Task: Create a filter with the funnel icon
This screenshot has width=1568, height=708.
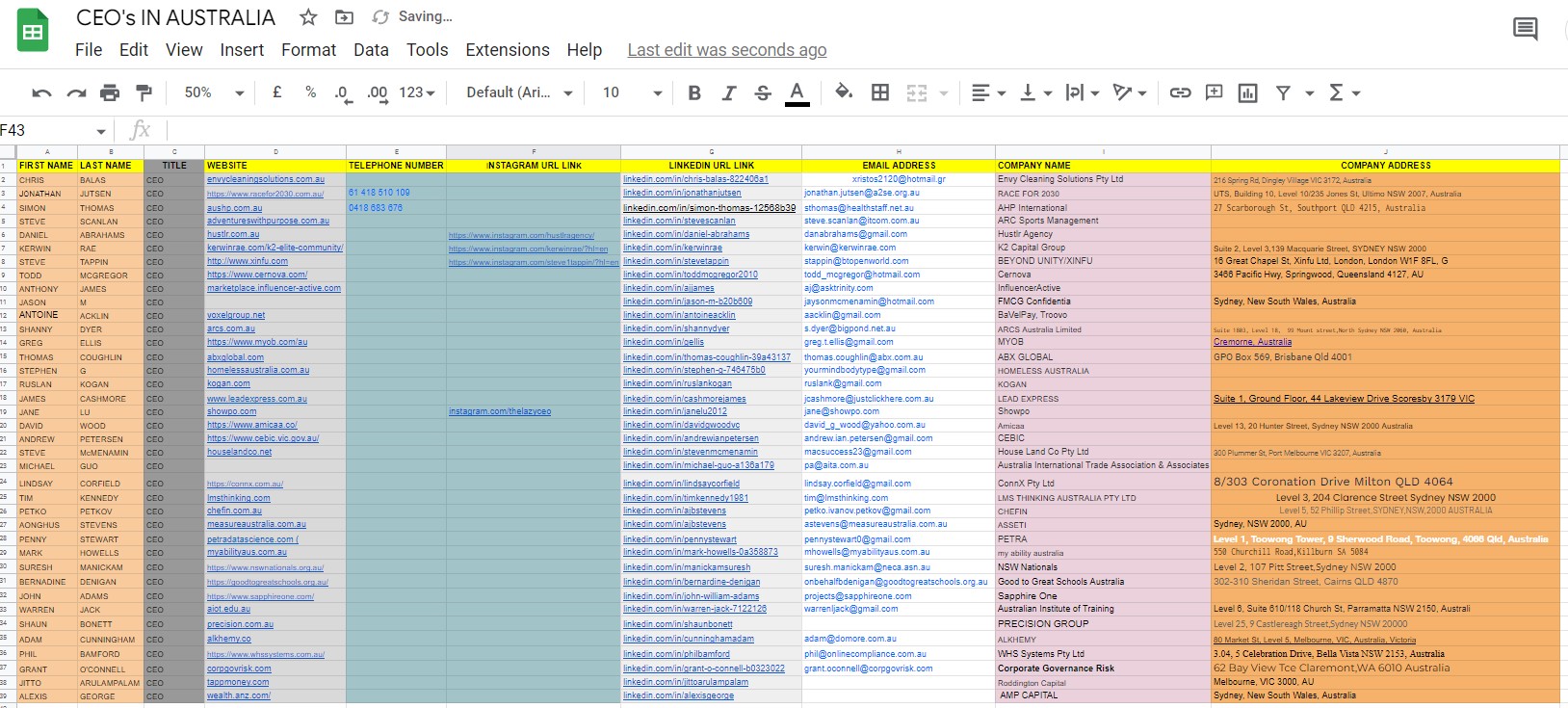Action: 1283,92
